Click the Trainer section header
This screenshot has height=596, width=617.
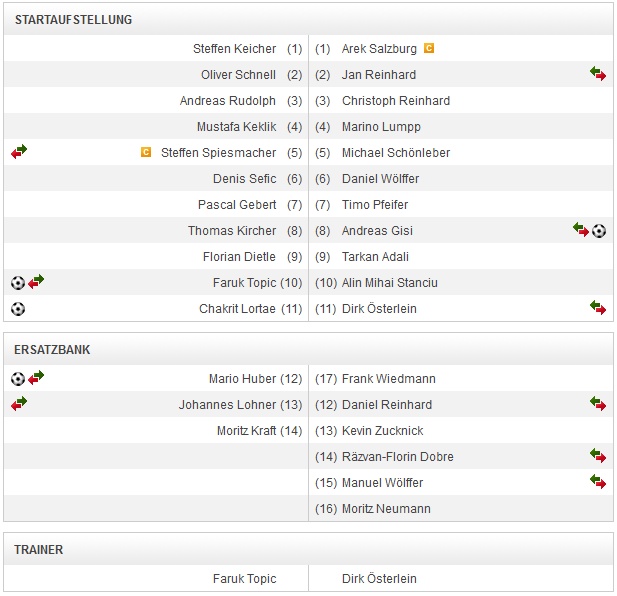pyautogui.click(x=39, y=549)
